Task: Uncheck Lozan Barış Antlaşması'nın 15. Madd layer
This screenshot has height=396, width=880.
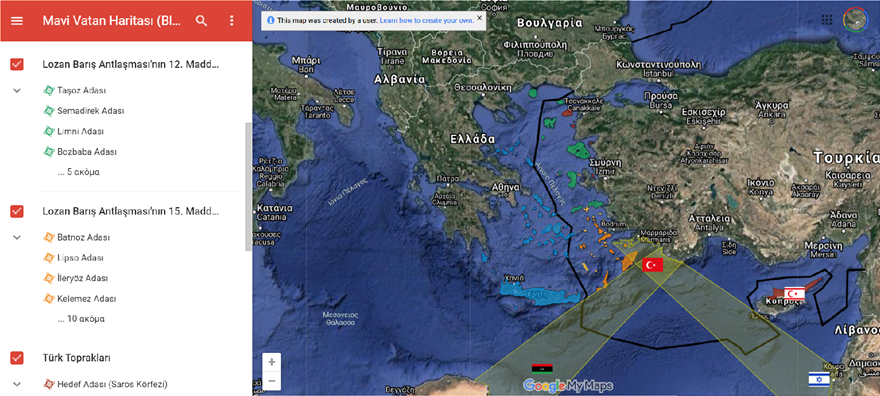Action: tap(17, 211)
